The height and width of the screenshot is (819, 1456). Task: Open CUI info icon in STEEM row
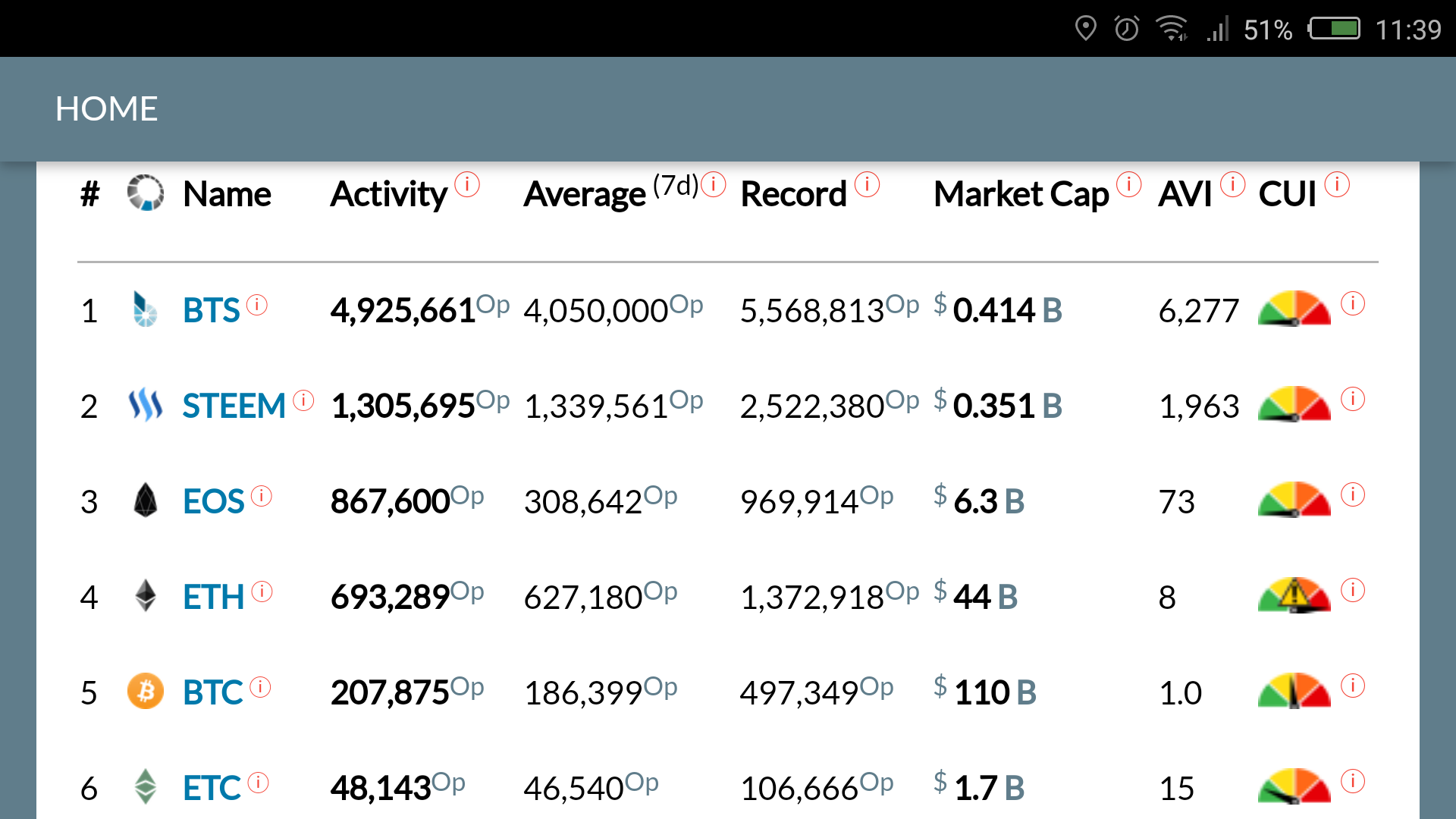[x=1353, y=399]
